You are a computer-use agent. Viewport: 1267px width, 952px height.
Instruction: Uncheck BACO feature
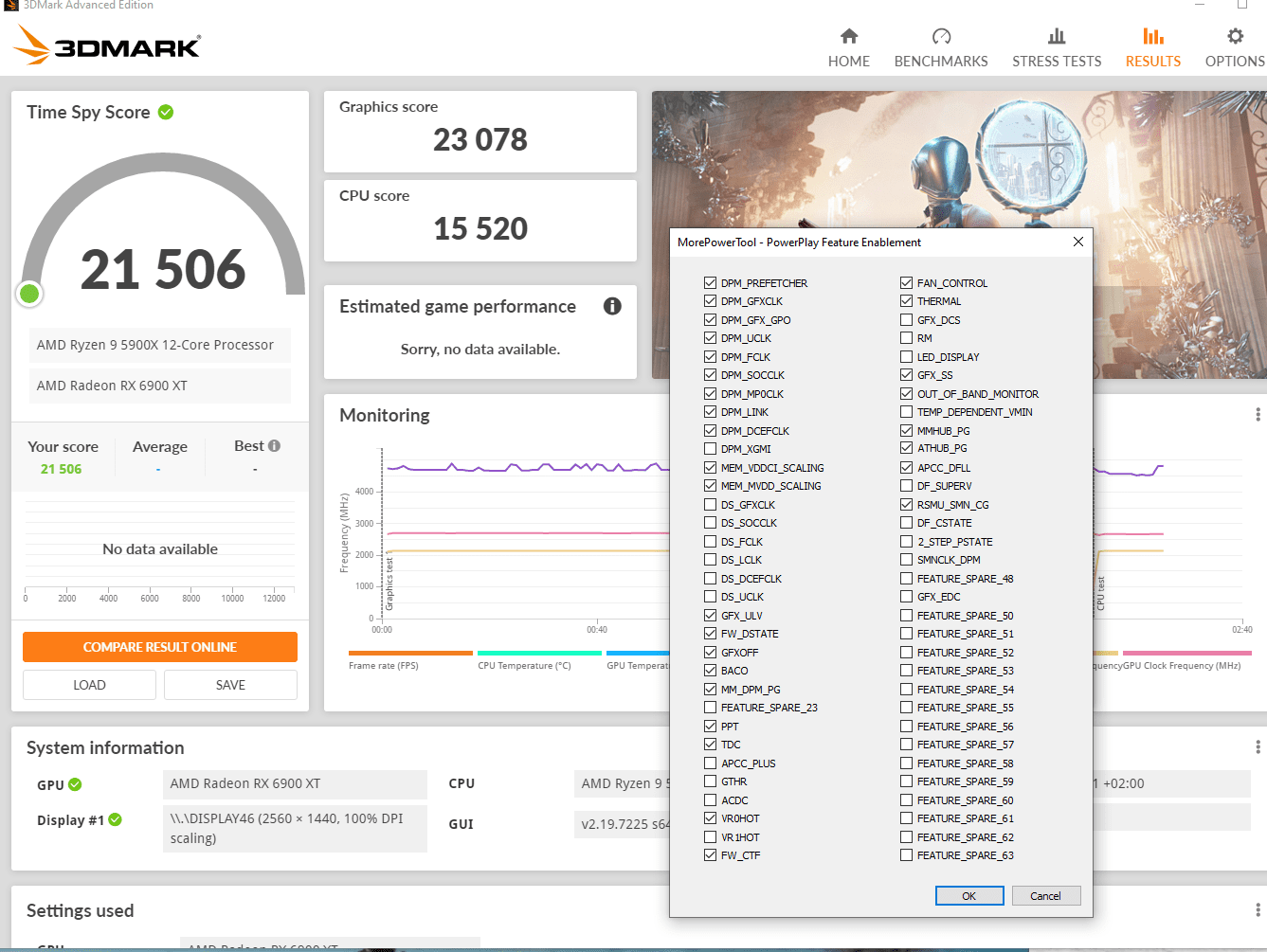710,671
